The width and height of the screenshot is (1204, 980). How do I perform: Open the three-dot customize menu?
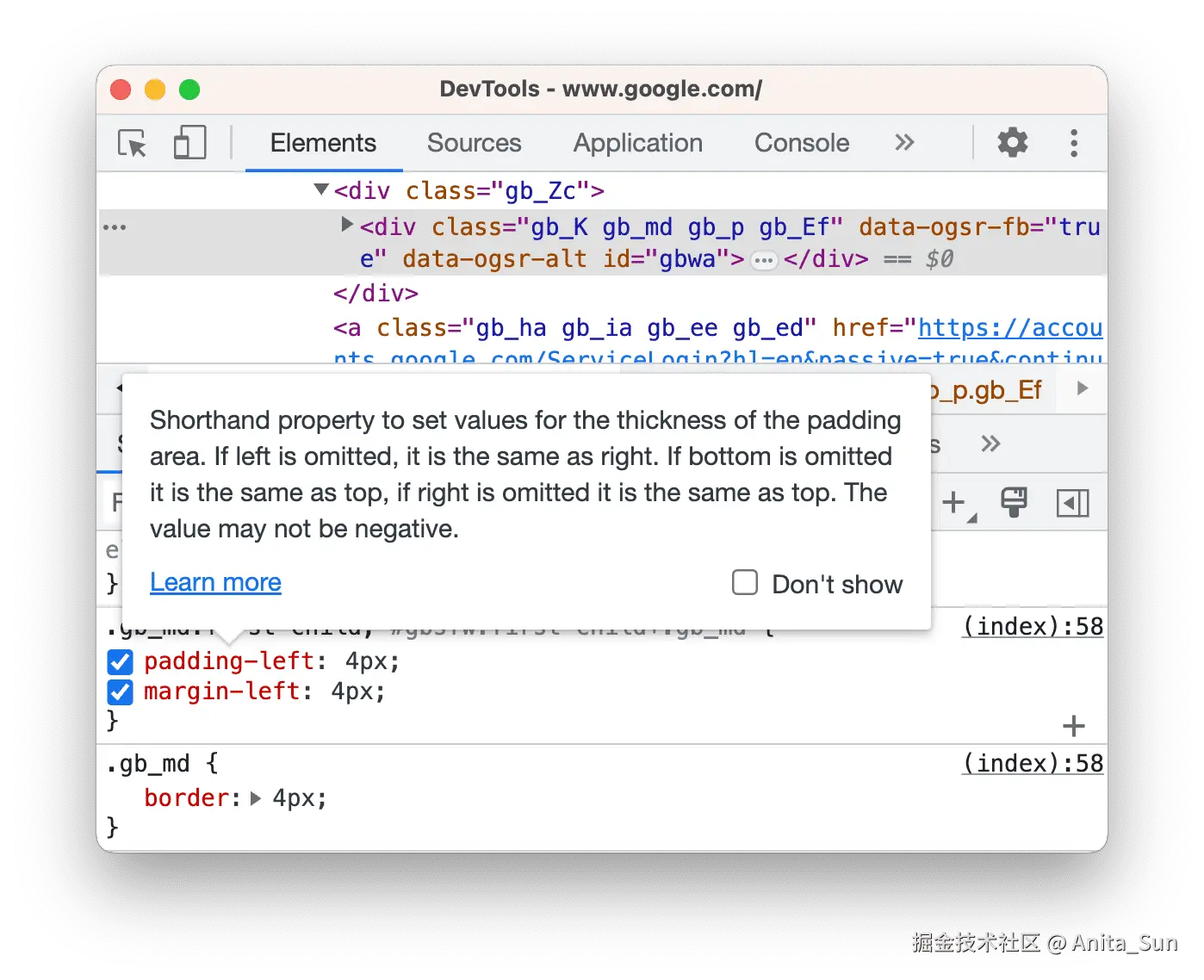[x=1073, y=143]
